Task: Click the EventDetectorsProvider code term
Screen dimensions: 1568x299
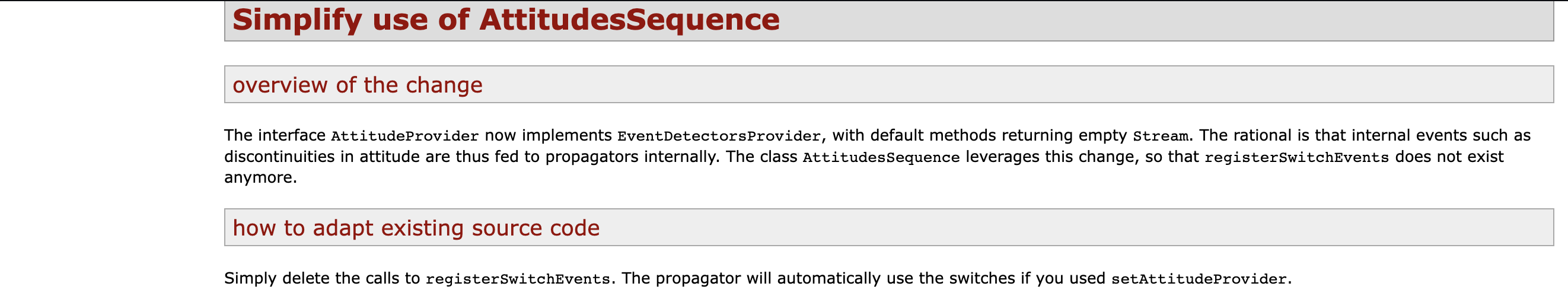Action: pyautogui.click(x=719, y=136)
